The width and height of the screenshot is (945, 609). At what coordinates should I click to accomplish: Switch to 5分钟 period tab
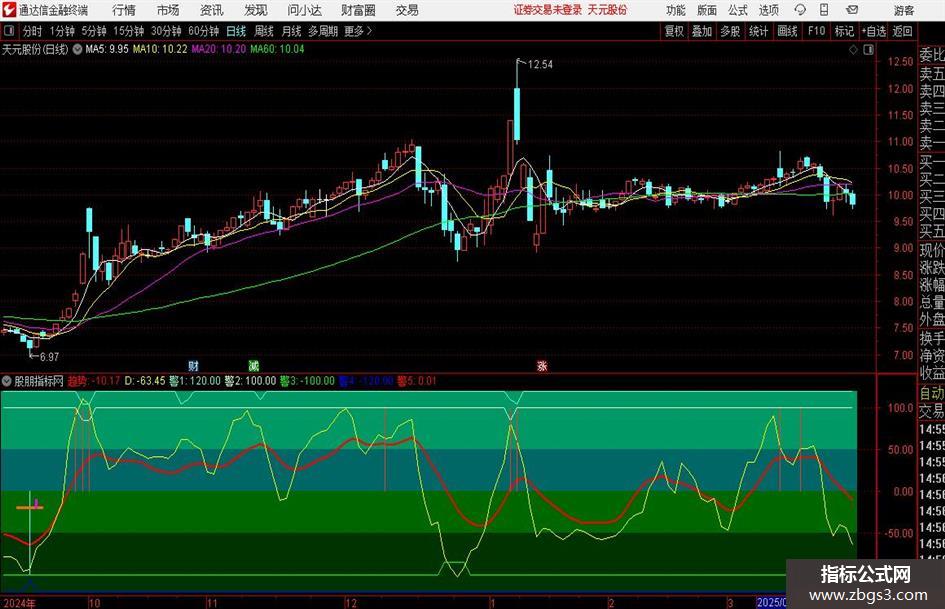click(x=93, y=31)
